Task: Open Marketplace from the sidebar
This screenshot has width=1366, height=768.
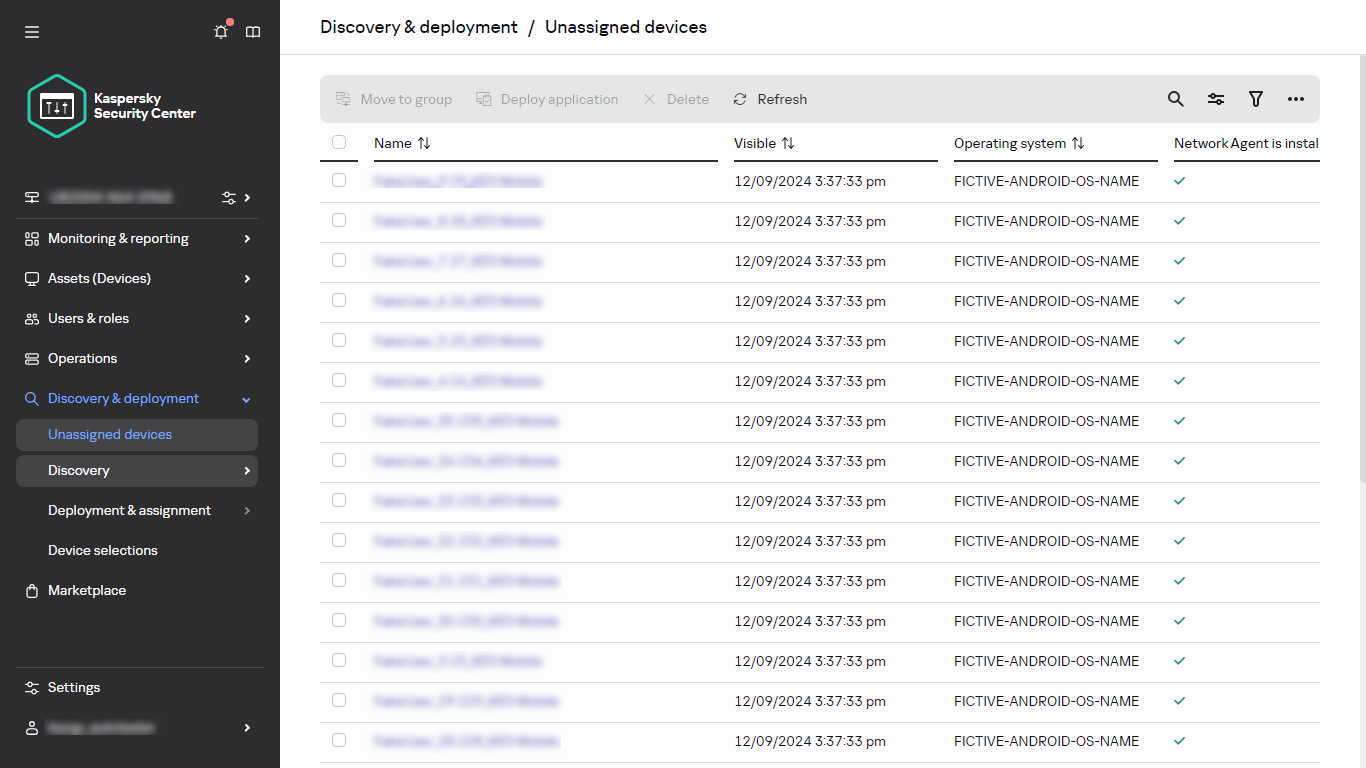Action: (x=86, y=590)
